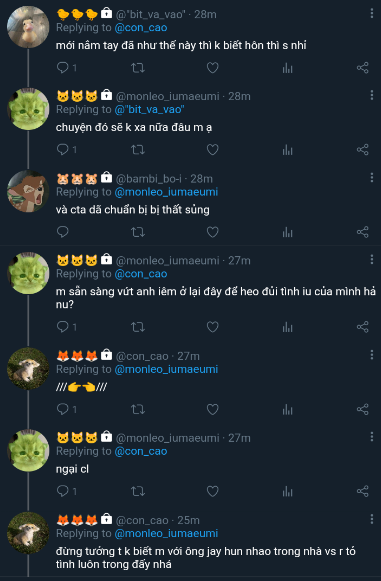Open more options for the duck-avatar tweet
The image size is (381, 581).
click(371, 14)
